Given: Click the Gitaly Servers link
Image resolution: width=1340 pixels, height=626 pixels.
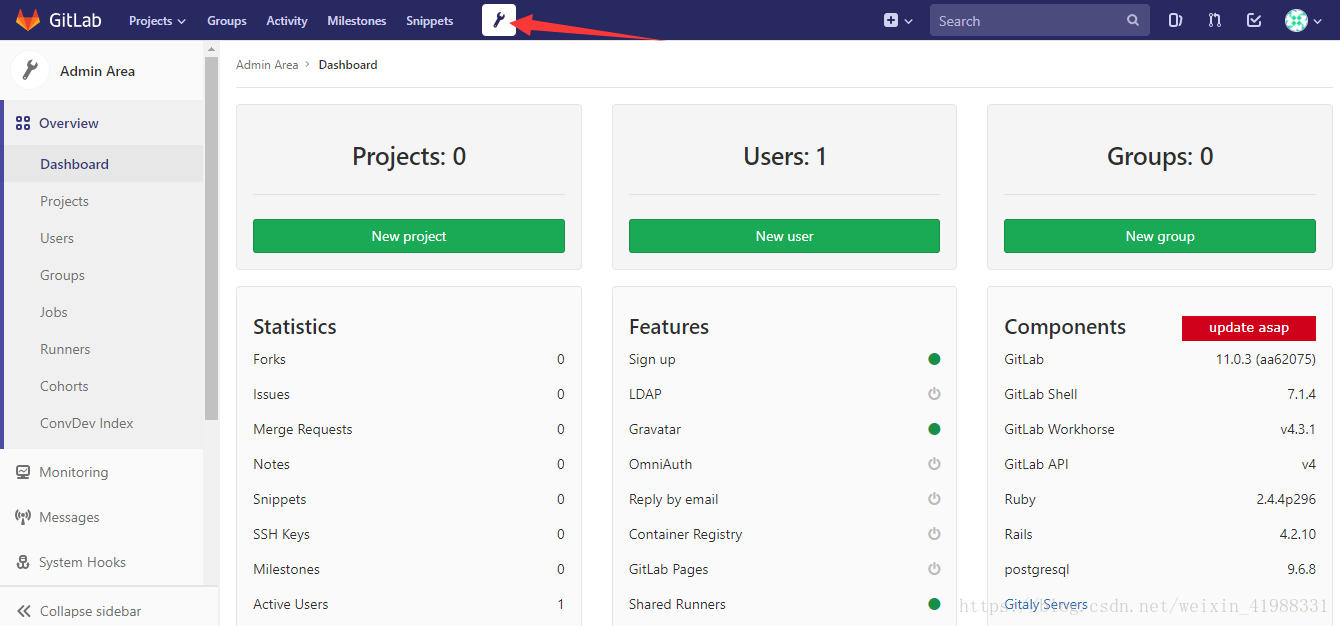Looking at the screenshot, I should [1046, 604].
